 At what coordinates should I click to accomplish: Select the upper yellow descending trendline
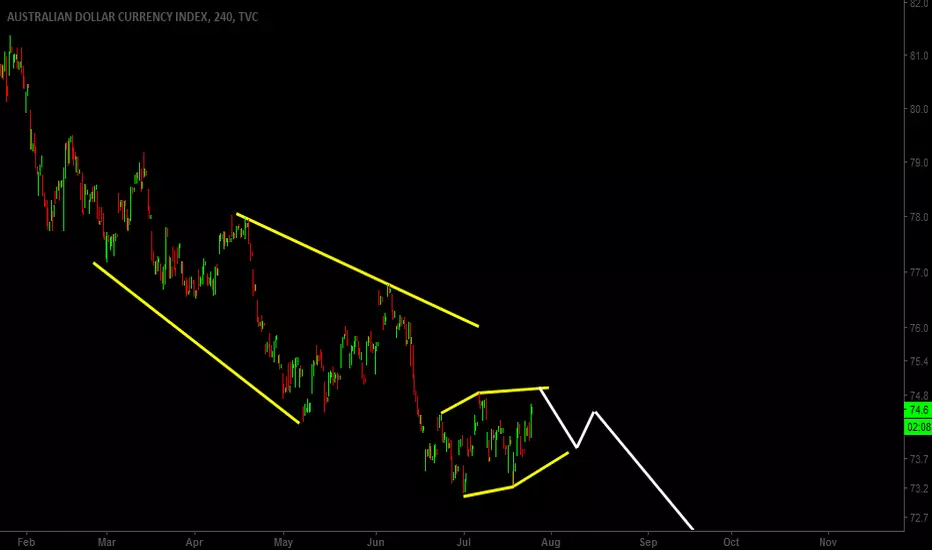point(357,270)
